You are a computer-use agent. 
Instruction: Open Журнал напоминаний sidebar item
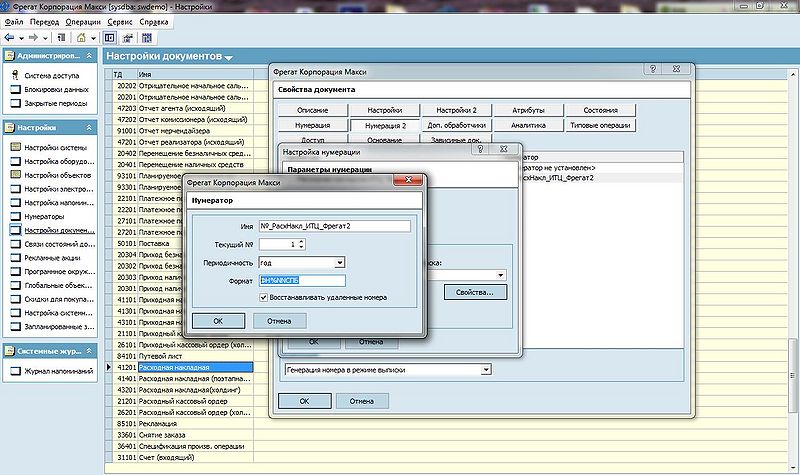pyautogui.click(x=58, y=371)
